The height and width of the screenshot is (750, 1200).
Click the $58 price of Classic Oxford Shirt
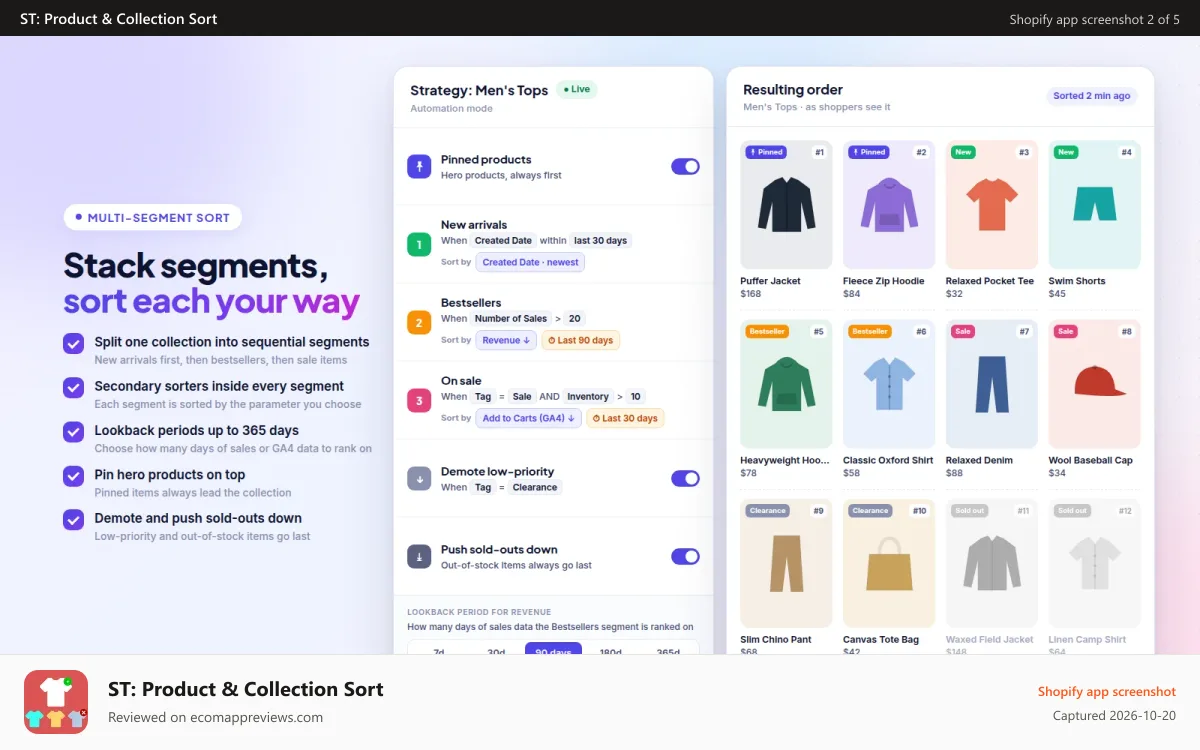click(x=851, y=473)
